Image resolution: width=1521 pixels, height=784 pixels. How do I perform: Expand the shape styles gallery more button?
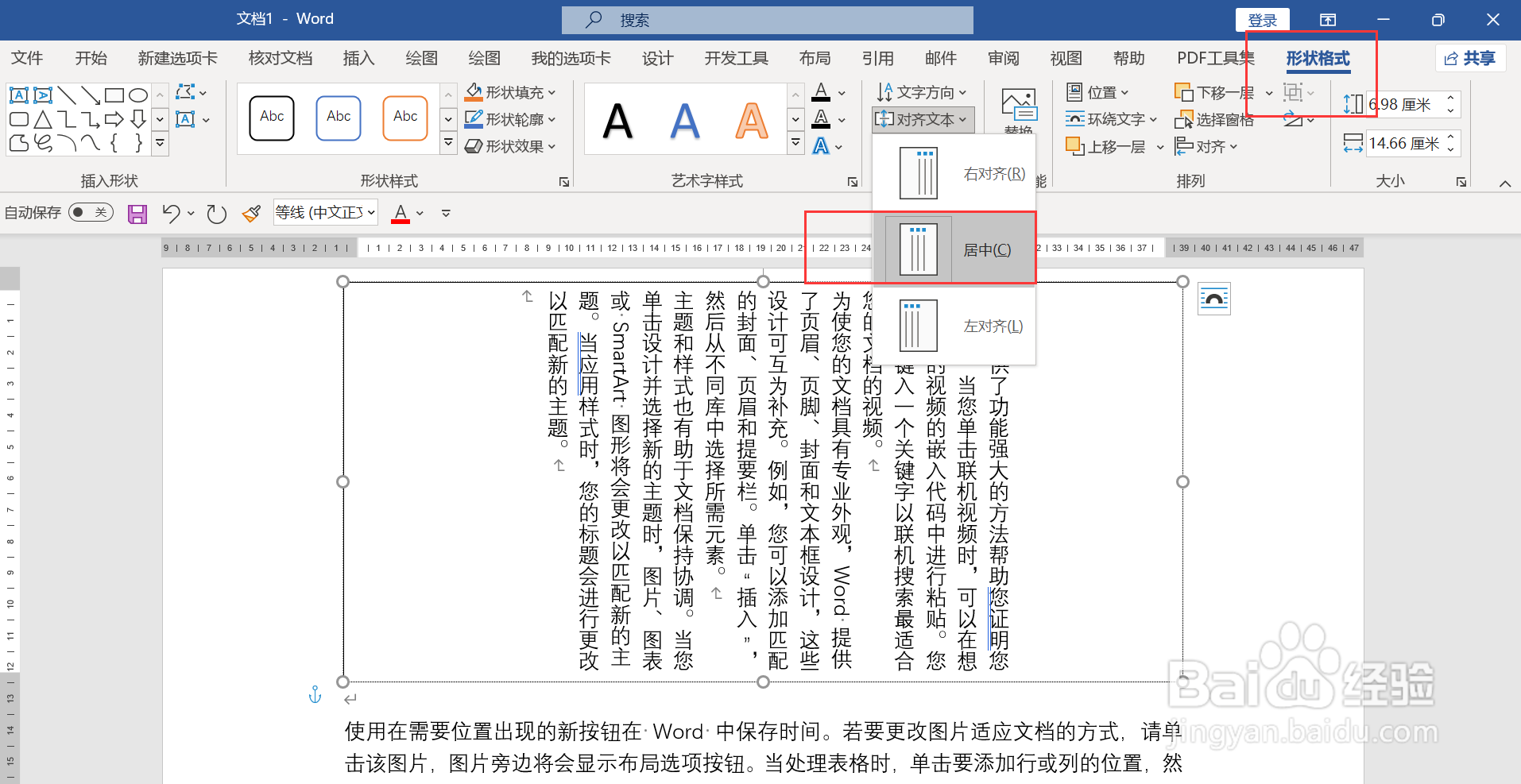point(448,143)
